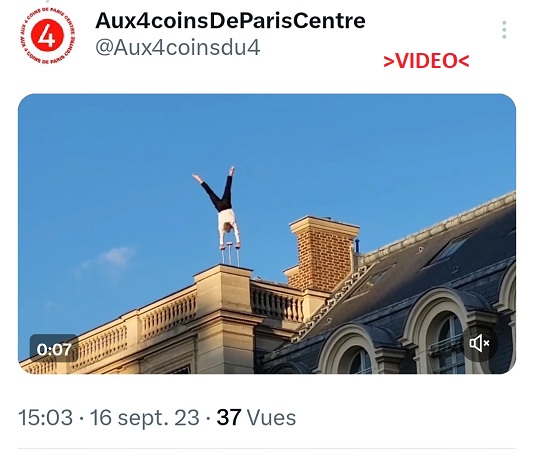Open the @Aux4coinsdu4 handle link
Screen dimensions: 534x454
tap(178, 47)
